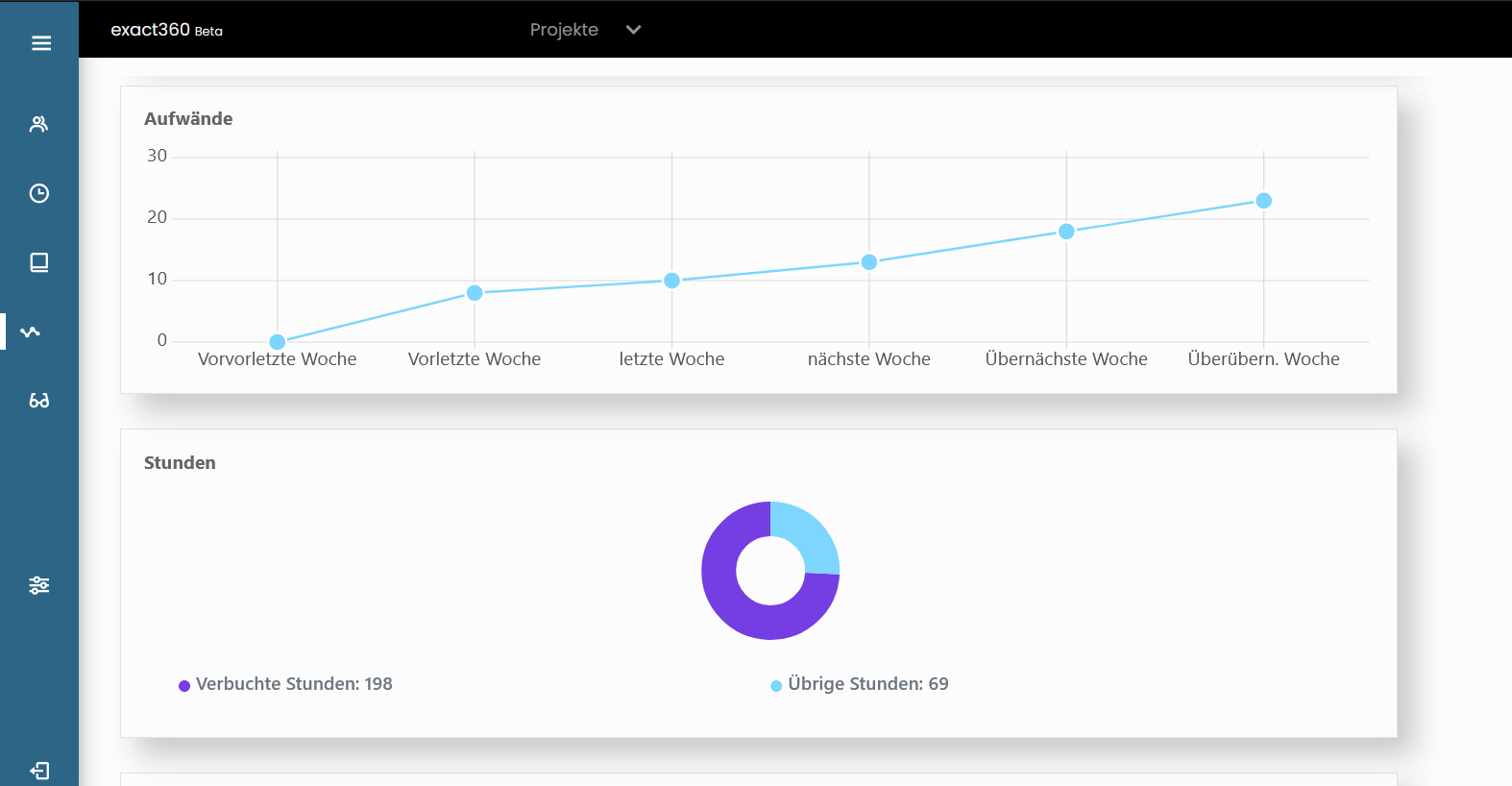Open the hamburger menu in sidebar
Viewport: 1512px width, 786px height.
point(40,43)
